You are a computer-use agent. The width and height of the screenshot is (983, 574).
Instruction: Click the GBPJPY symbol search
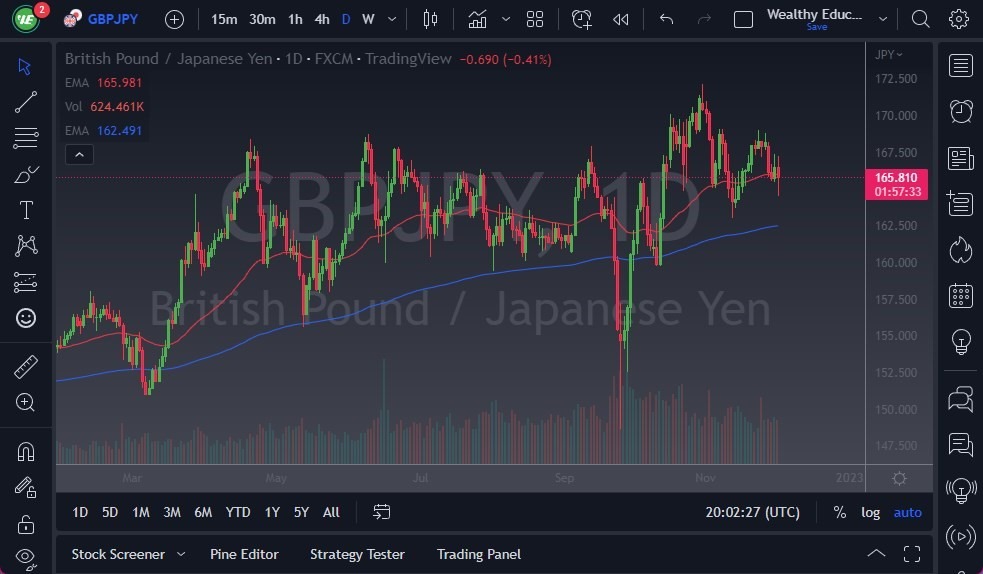[x=101, y=19]
